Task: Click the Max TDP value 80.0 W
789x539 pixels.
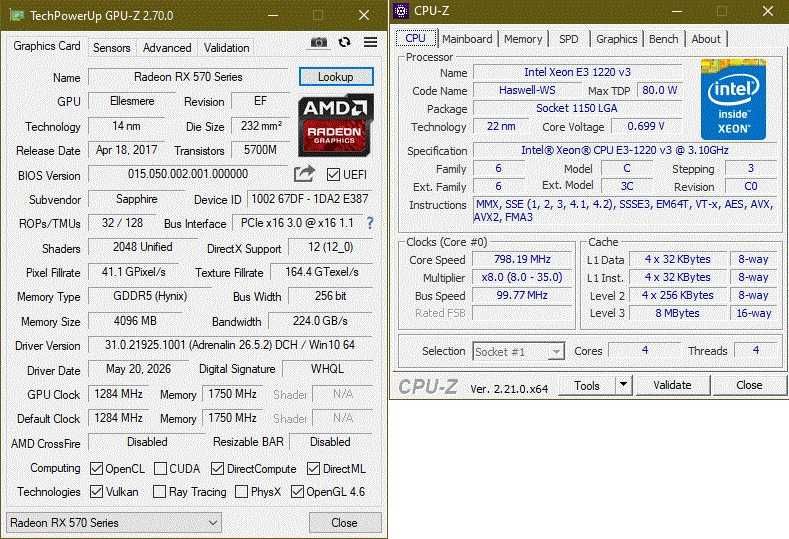Action: click(659, 90)
